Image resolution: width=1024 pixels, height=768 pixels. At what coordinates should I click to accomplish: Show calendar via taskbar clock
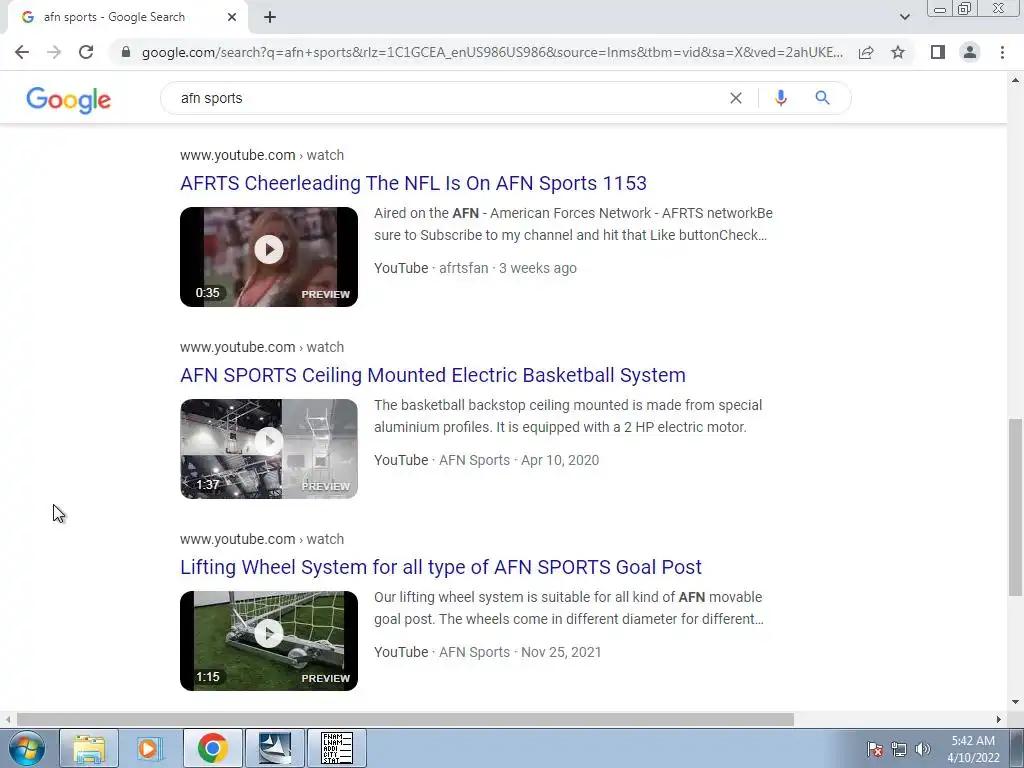(x=973, y=749)
